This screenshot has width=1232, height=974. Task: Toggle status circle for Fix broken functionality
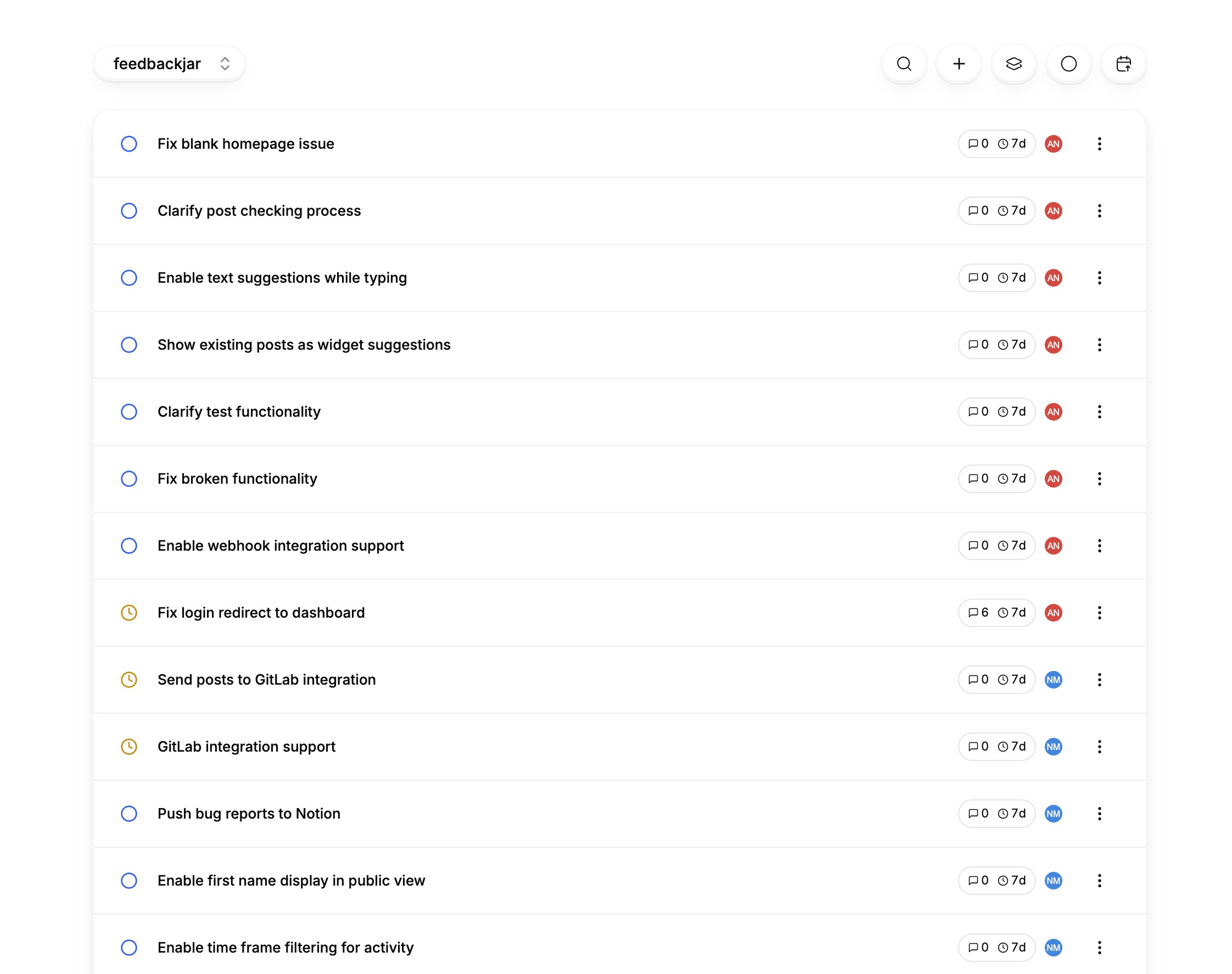tap(129, 478)
